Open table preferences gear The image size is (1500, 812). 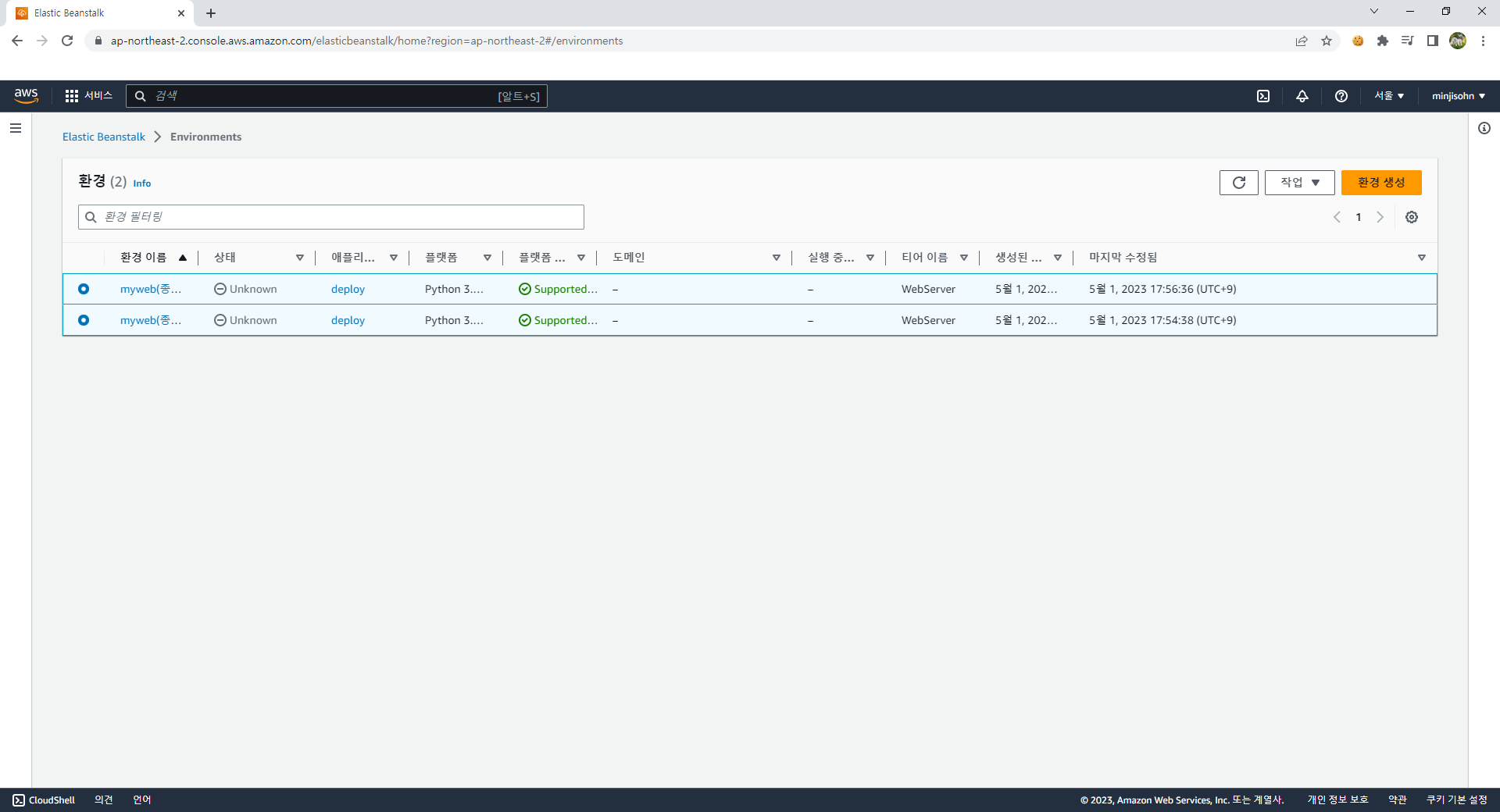tap(1412, 217)
